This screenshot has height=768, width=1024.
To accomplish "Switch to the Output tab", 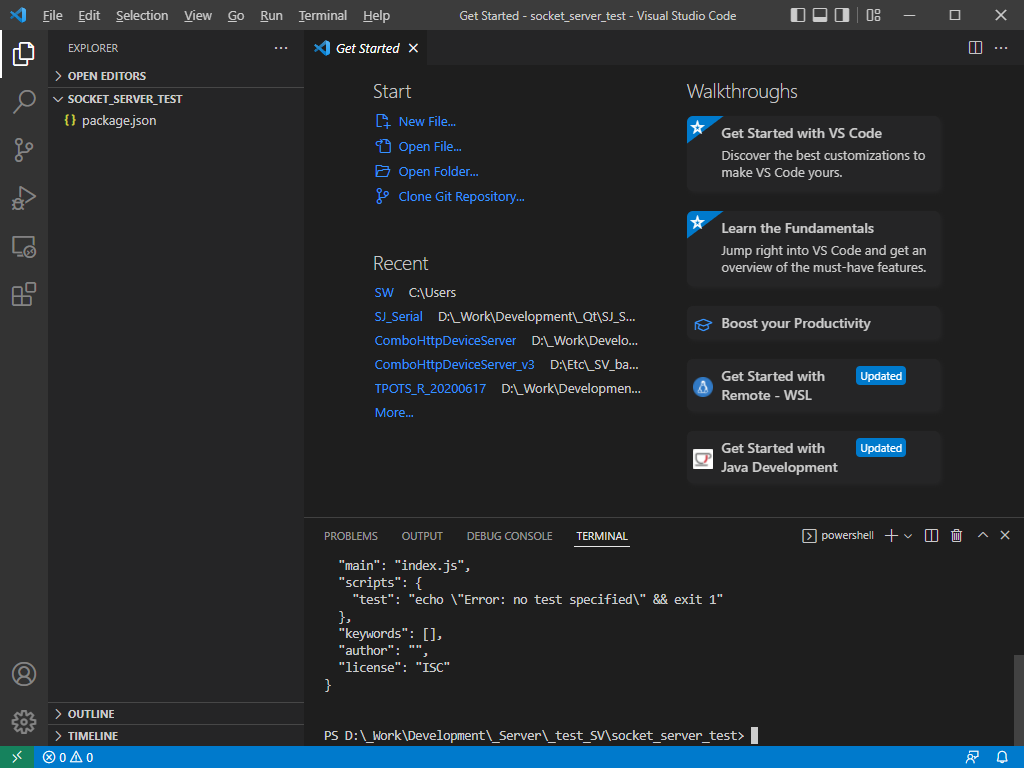I will pos(422,536).
